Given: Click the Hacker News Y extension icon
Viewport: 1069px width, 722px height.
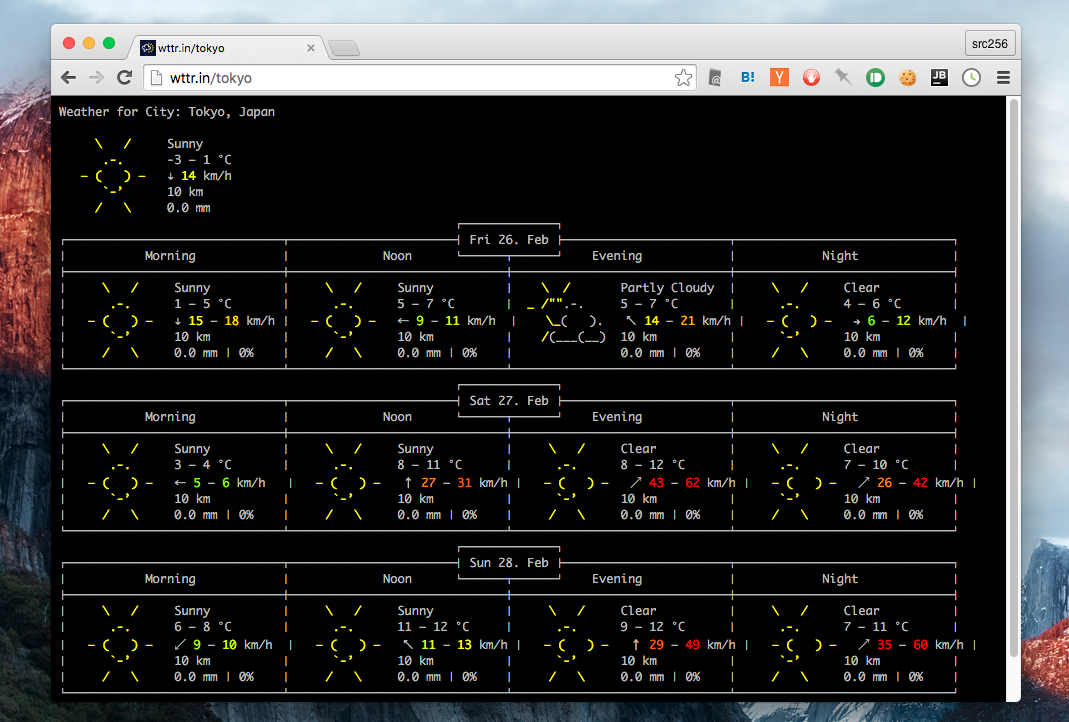Looking at the screenshot, I should (x=779, y=77).
